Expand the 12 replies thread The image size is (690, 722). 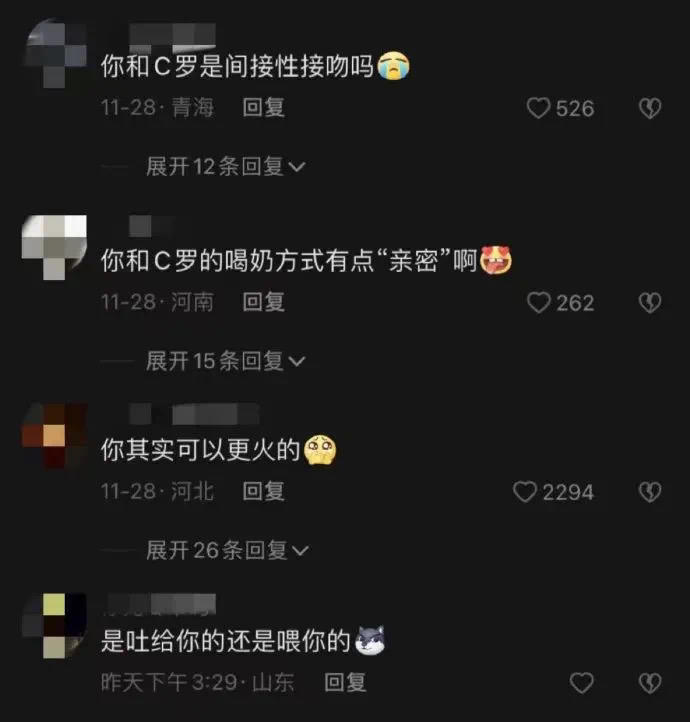click(x=226, y=166)
